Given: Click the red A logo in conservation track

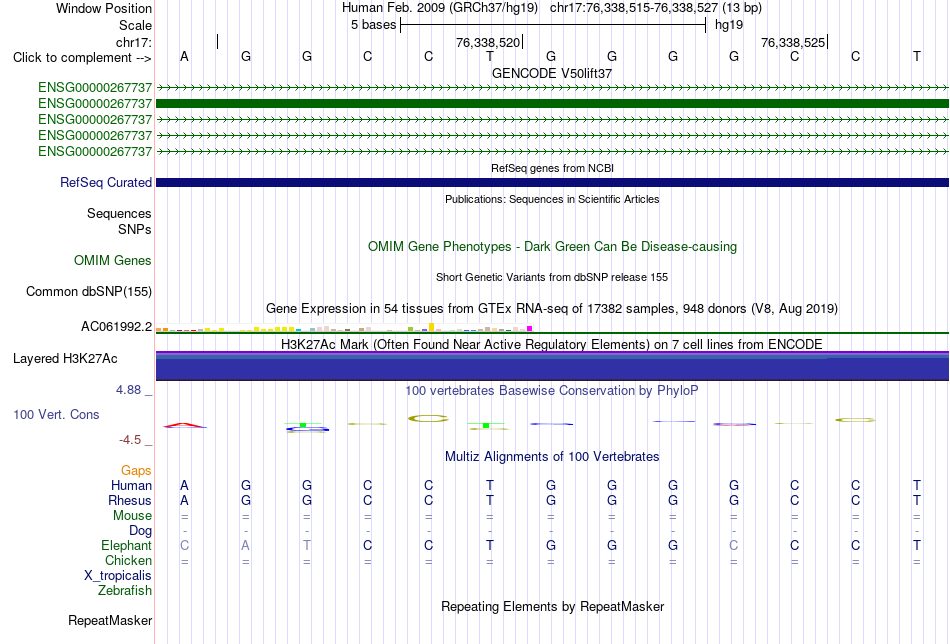Looking at the screenshot, I should 185,425.
